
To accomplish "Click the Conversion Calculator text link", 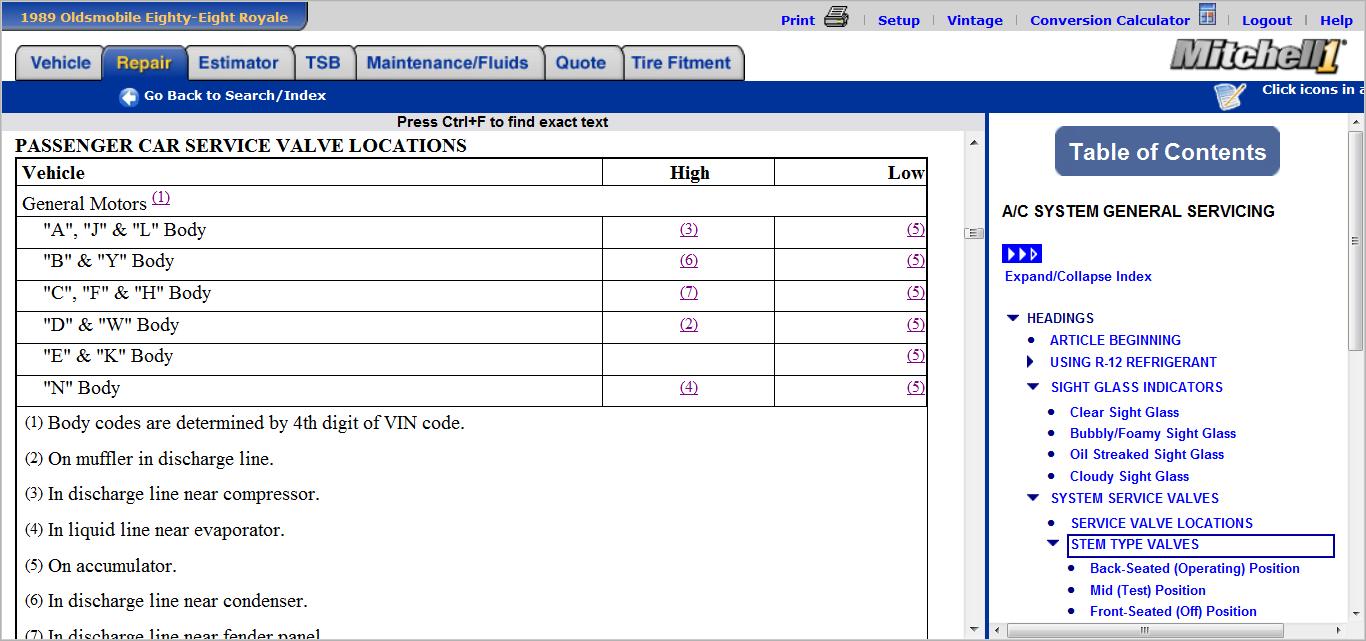I will pyautogui.click(x=1110, y=20).
